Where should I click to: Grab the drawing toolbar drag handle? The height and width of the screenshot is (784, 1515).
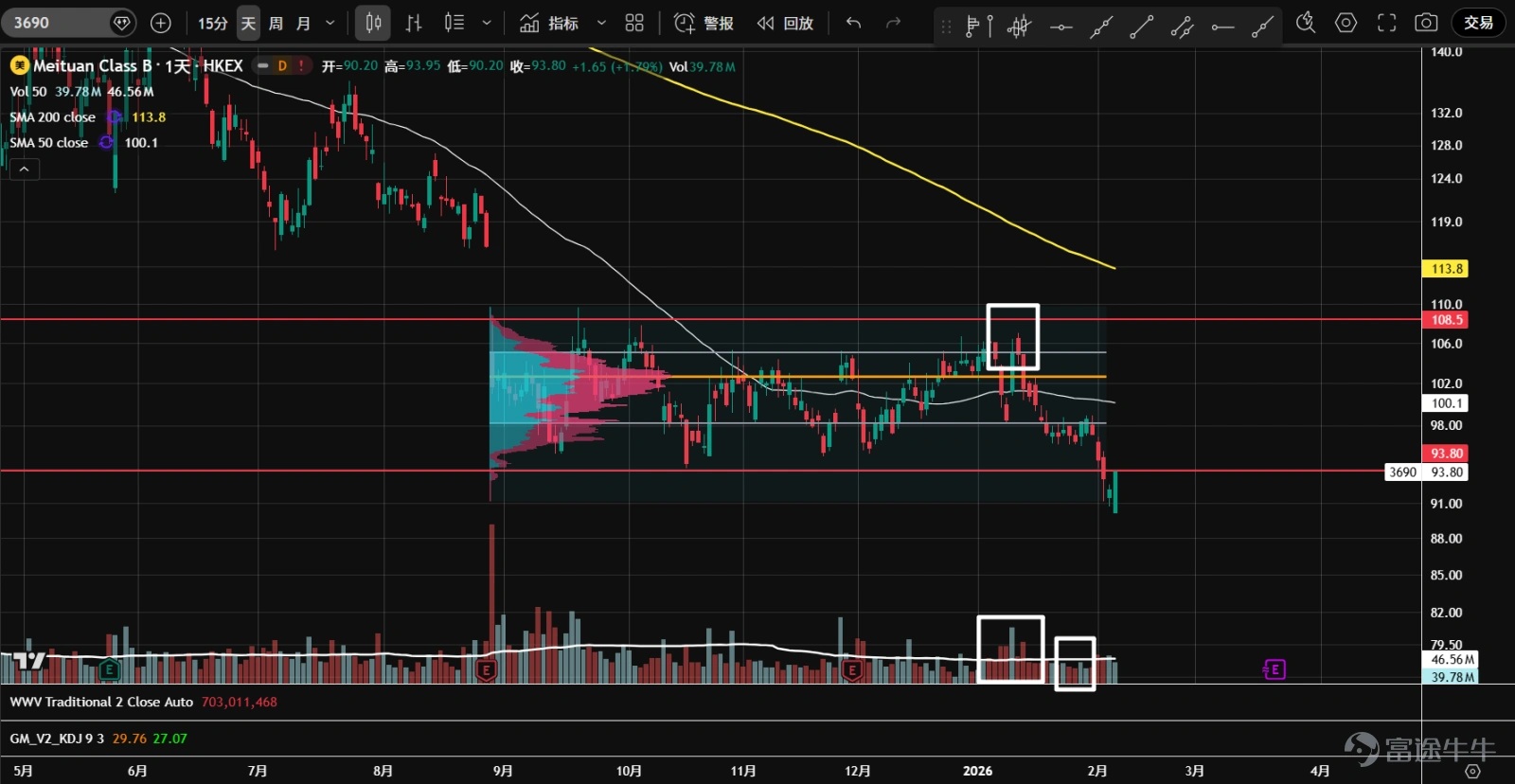click(x=946, y=27)
